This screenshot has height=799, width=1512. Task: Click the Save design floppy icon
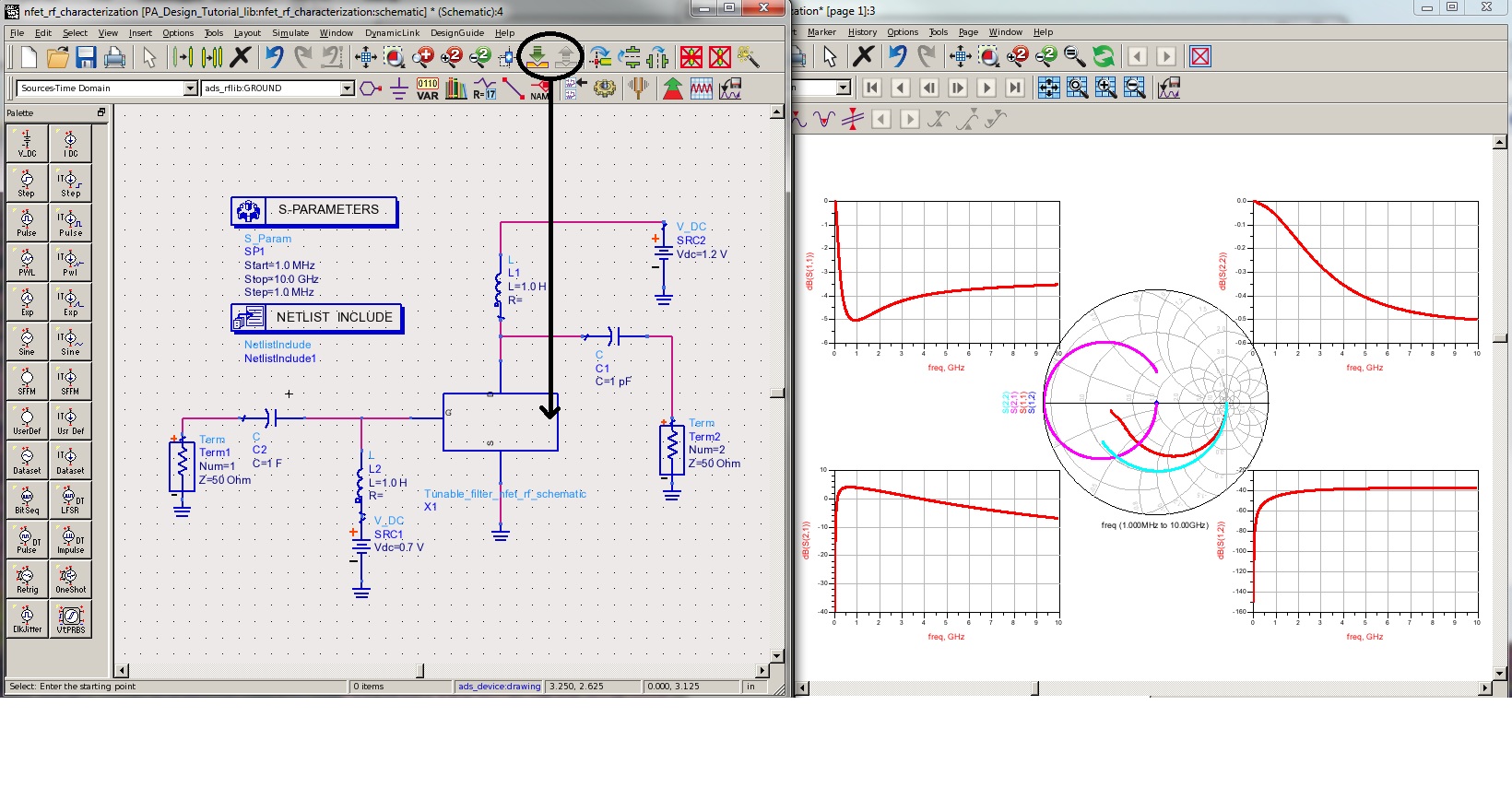coord(86,57)
